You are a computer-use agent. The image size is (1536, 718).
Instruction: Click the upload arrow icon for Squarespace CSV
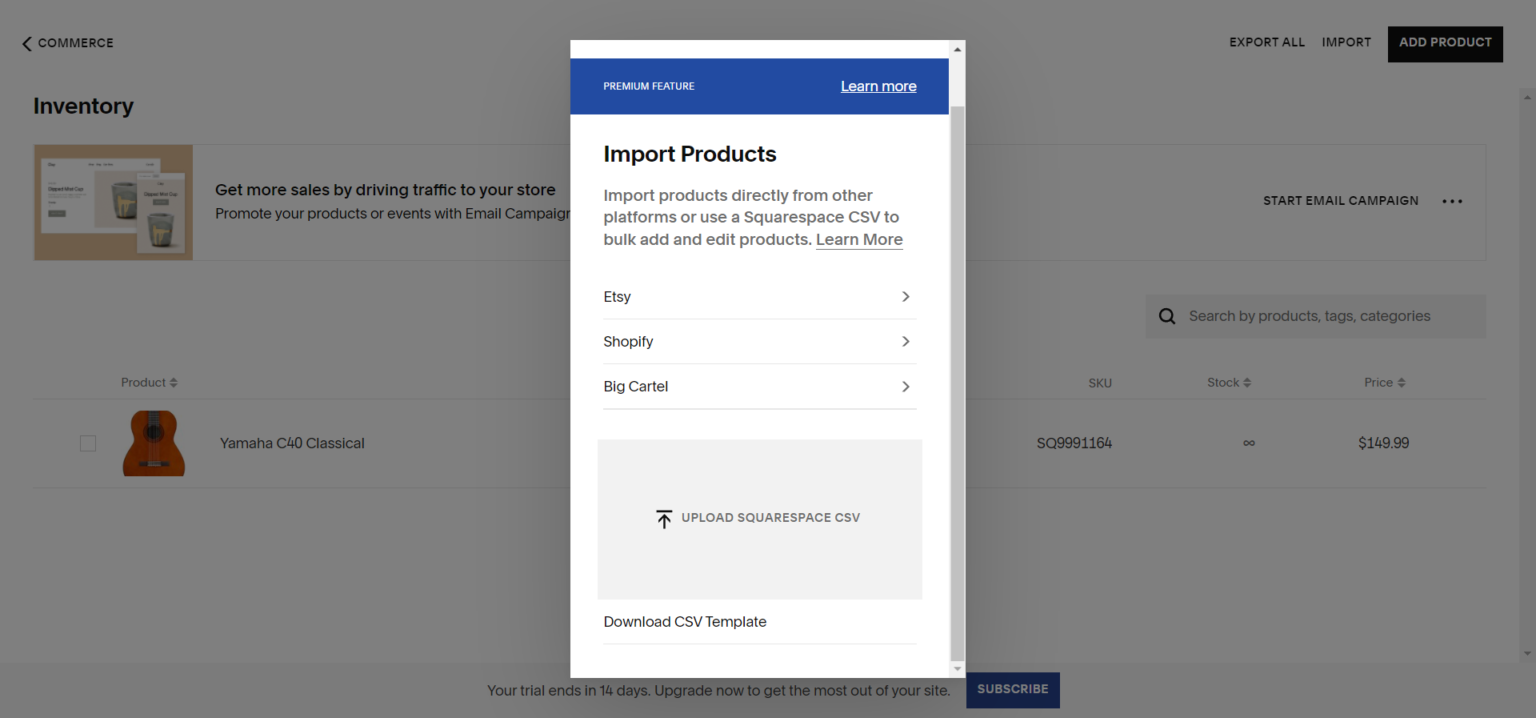click(x=663, y=518)
